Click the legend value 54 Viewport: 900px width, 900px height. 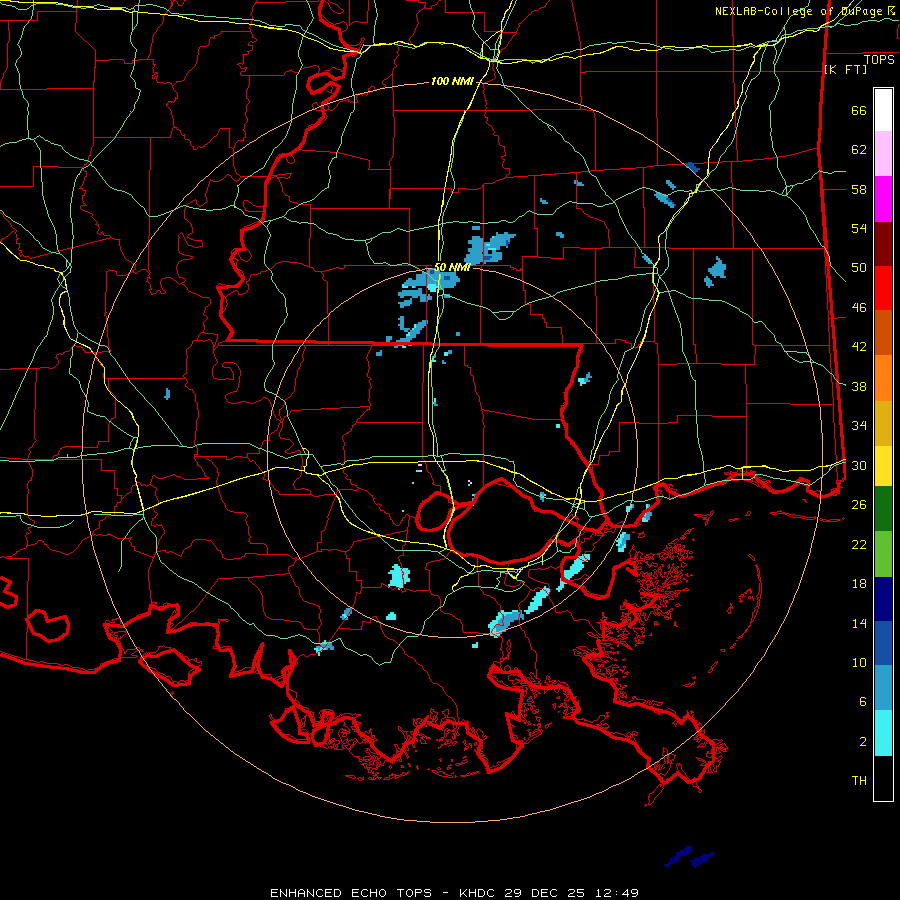(859, 228)
